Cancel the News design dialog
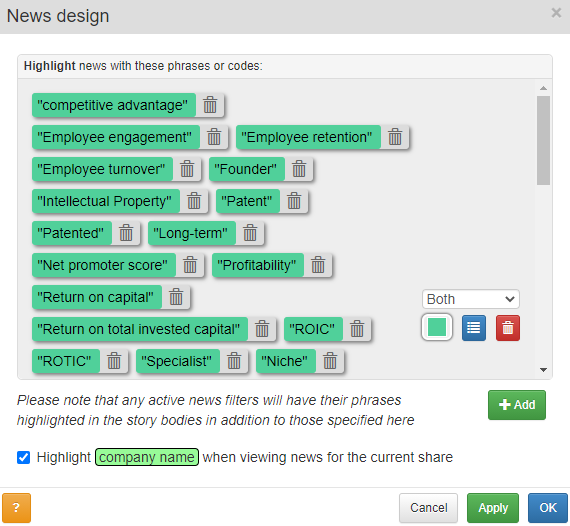The height and width of the screenshot is (526, 570). coord(428,508)
